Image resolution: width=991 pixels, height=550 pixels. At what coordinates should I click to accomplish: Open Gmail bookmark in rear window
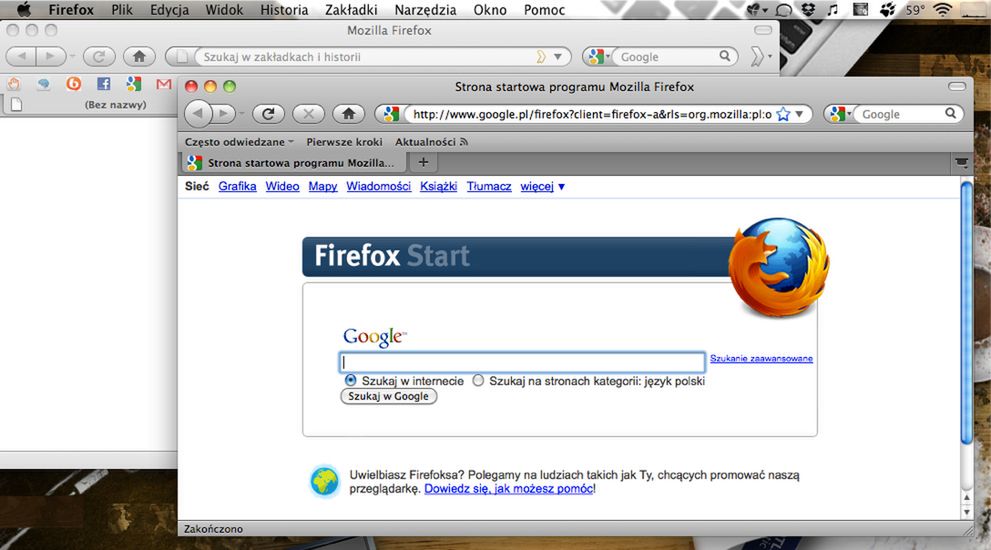tap(164, 83)
